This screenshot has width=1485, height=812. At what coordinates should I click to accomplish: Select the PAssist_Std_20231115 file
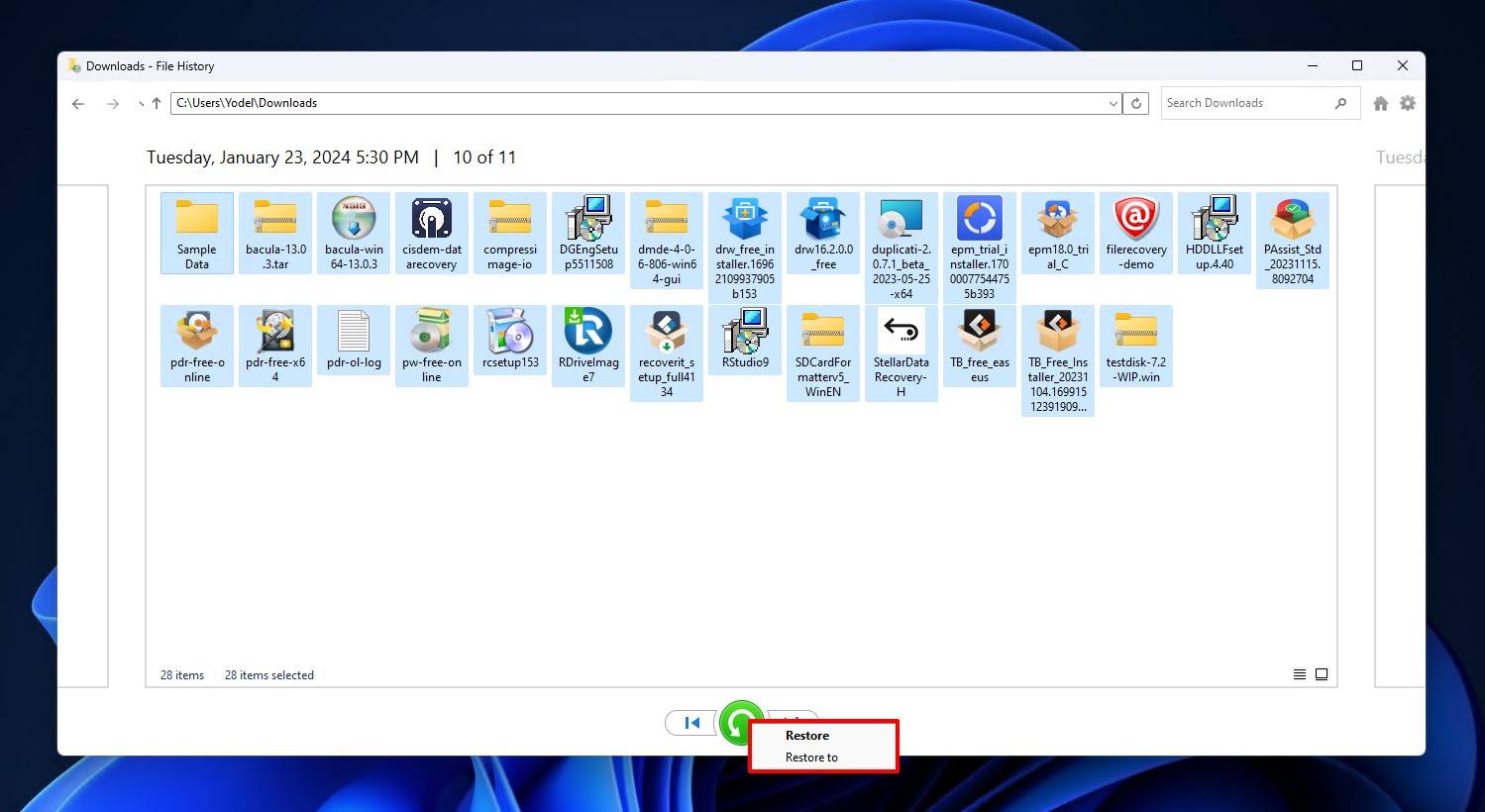(x=1293, y=241)
